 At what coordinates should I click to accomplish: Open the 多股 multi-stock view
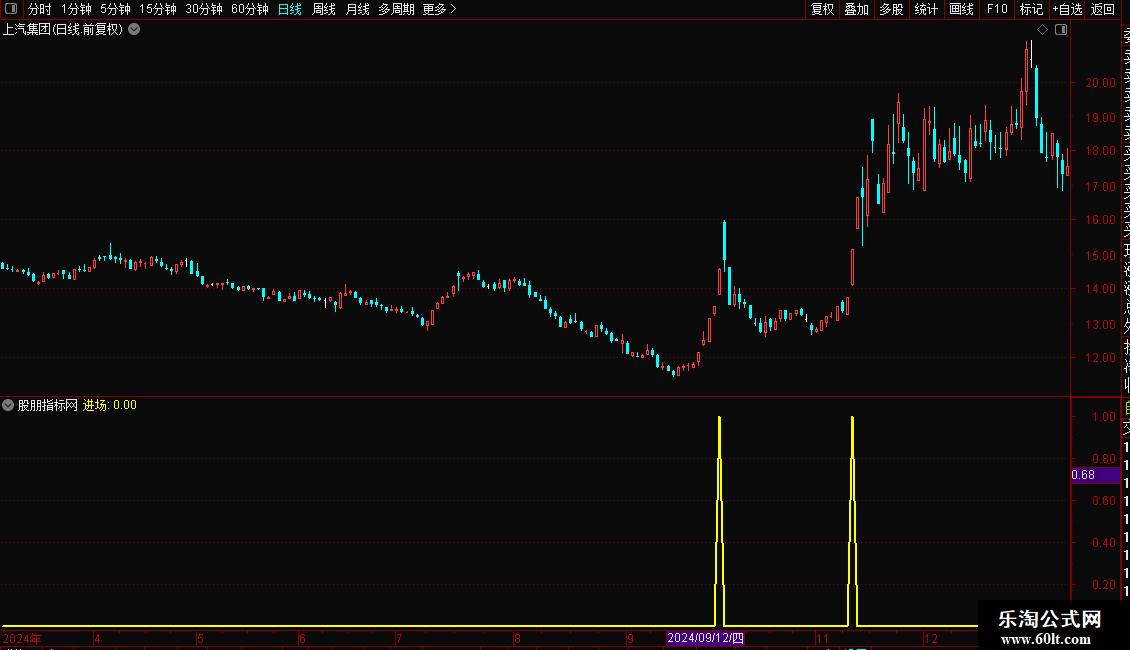[x=891, y=9]
